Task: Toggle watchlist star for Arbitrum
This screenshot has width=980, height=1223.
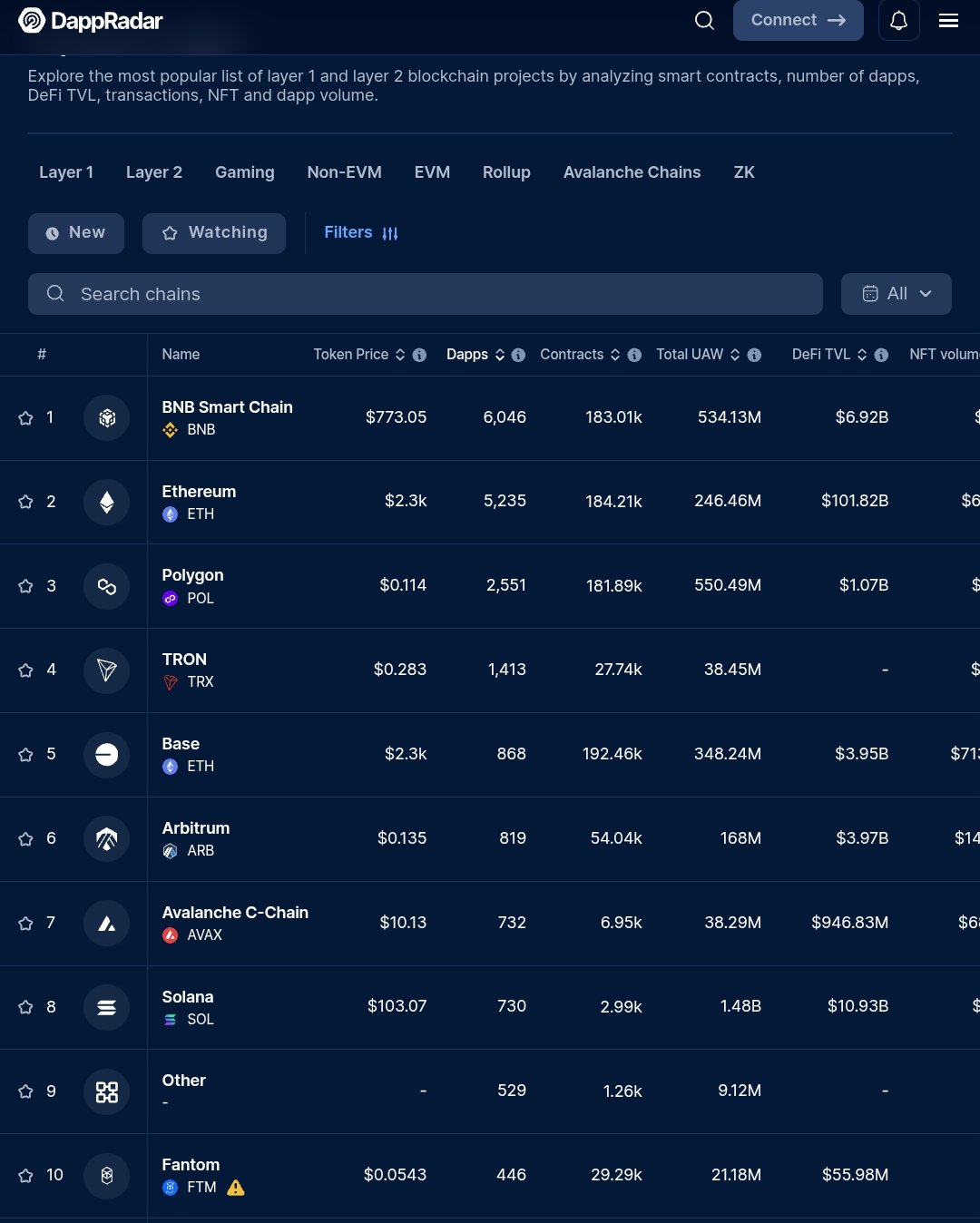Action: coord(25,839)
